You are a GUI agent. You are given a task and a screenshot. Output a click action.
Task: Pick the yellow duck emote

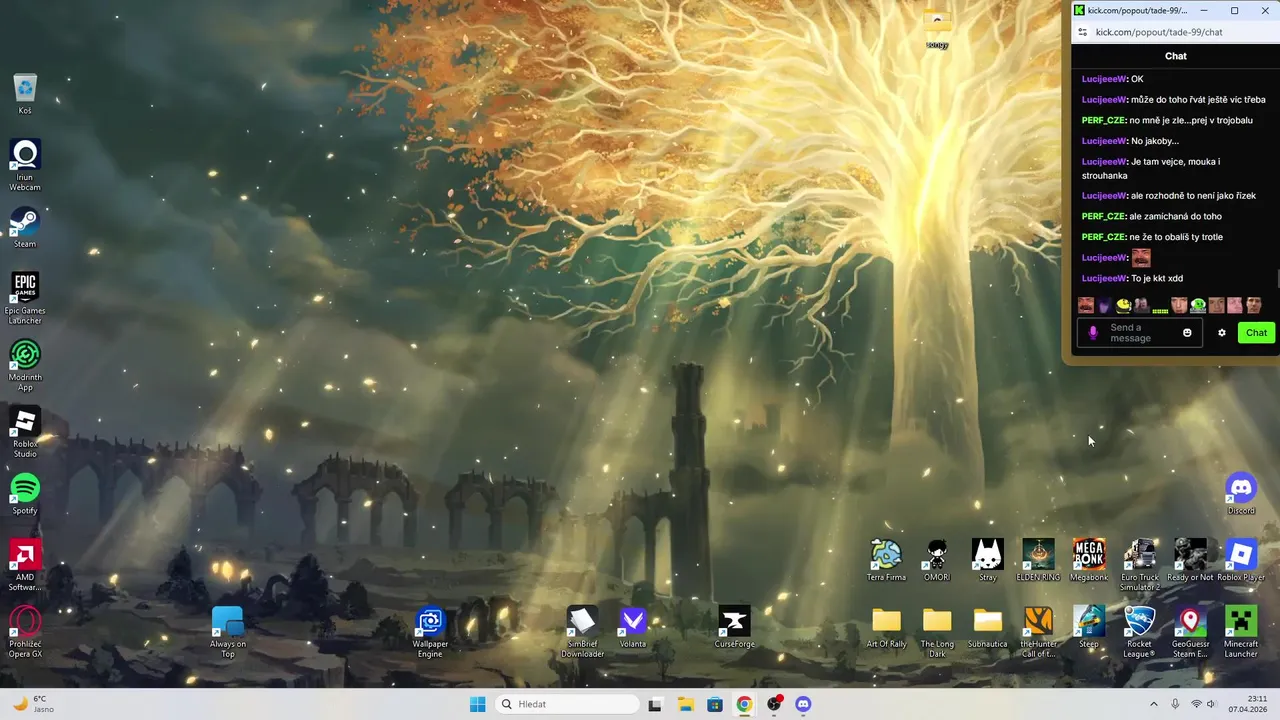[1124, 305]
